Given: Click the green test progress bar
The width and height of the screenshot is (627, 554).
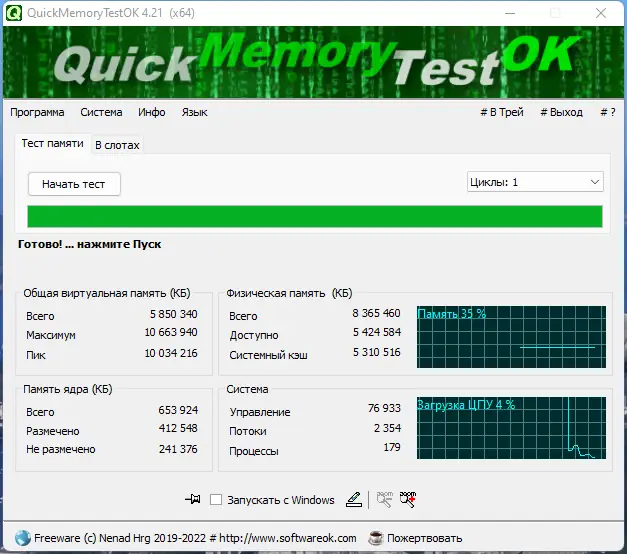Looking at the screenshot, I should 315,216.
